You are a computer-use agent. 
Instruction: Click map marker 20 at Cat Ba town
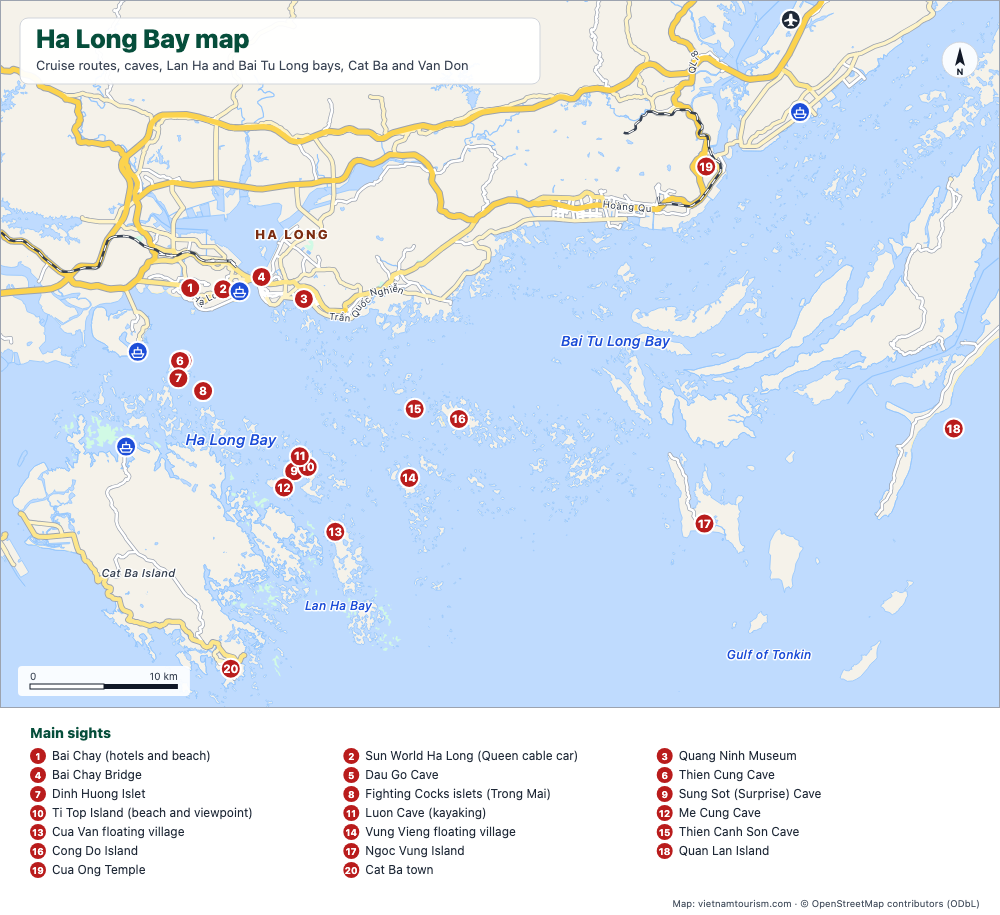230,669
